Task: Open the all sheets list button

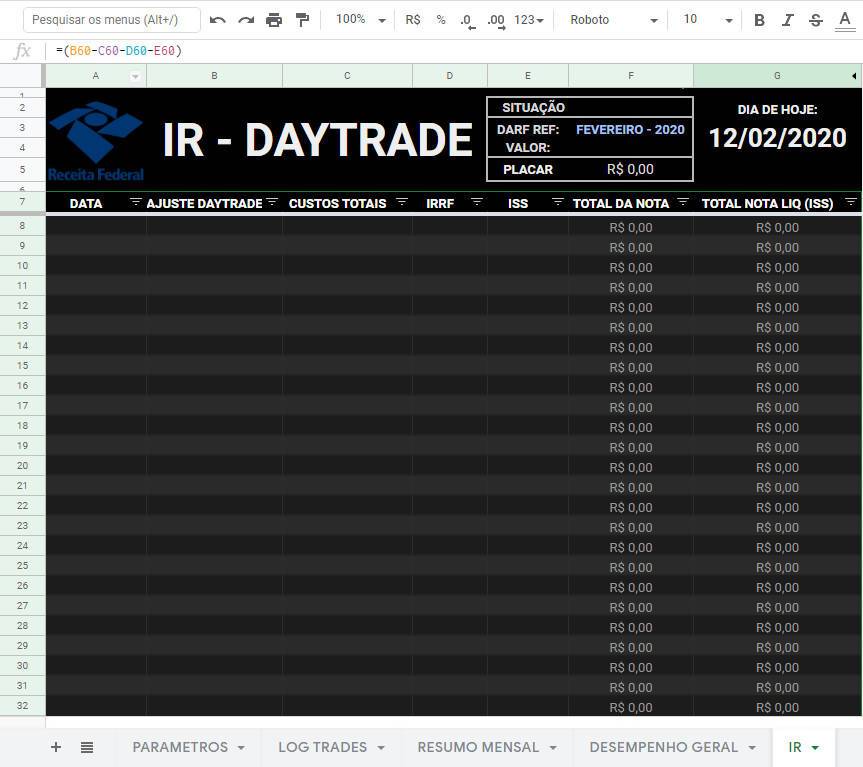Action: tap(87, 747)
